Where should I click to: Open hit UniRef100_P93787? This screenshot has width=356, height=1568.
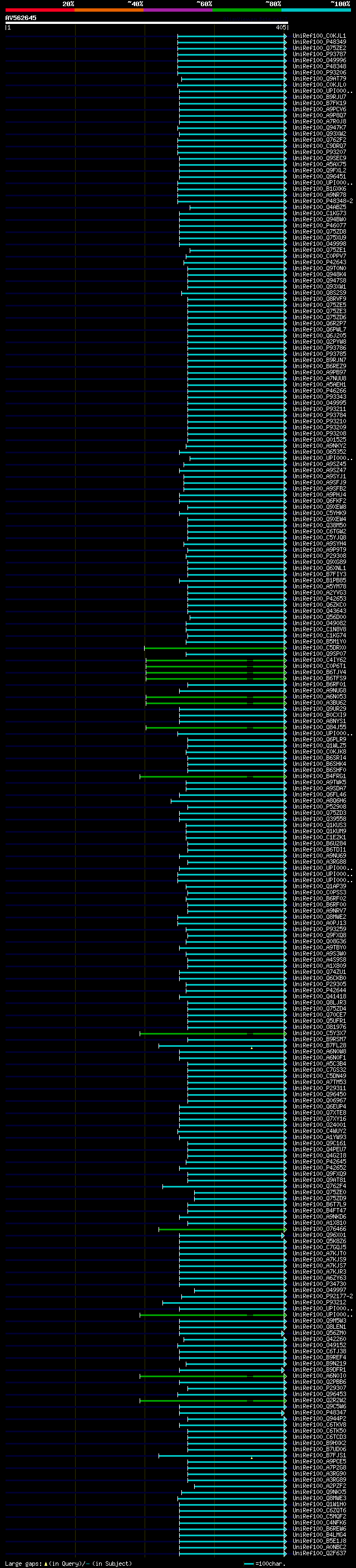click(x=319, y=54)
